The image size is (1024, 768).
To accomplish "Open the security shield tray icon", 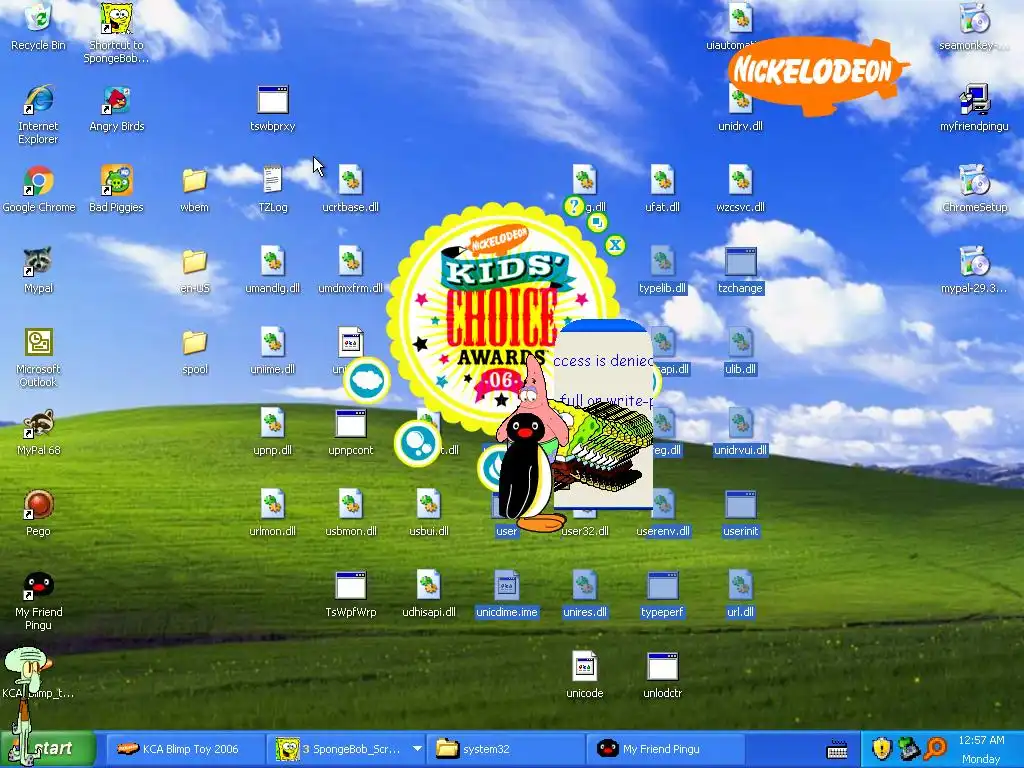I will click(x=882, y=748).
